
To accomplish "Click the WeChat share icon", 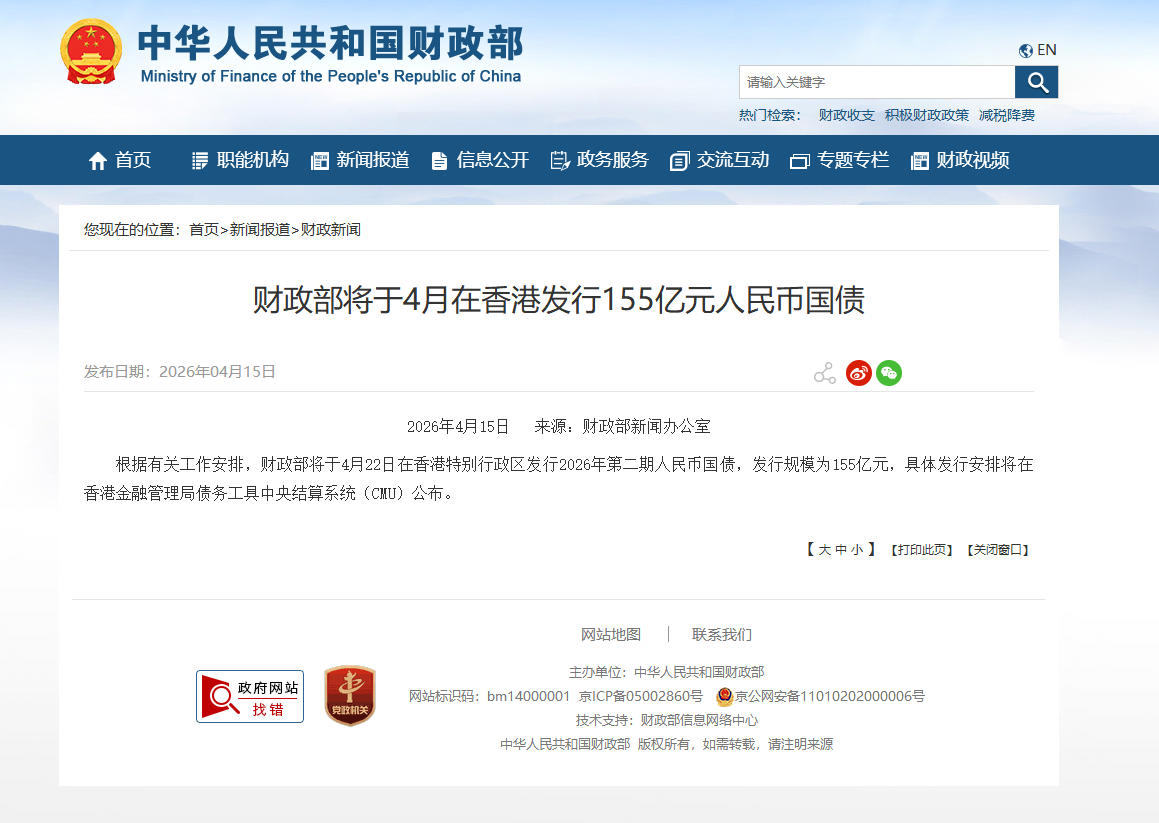I will [x=889, y=372].
